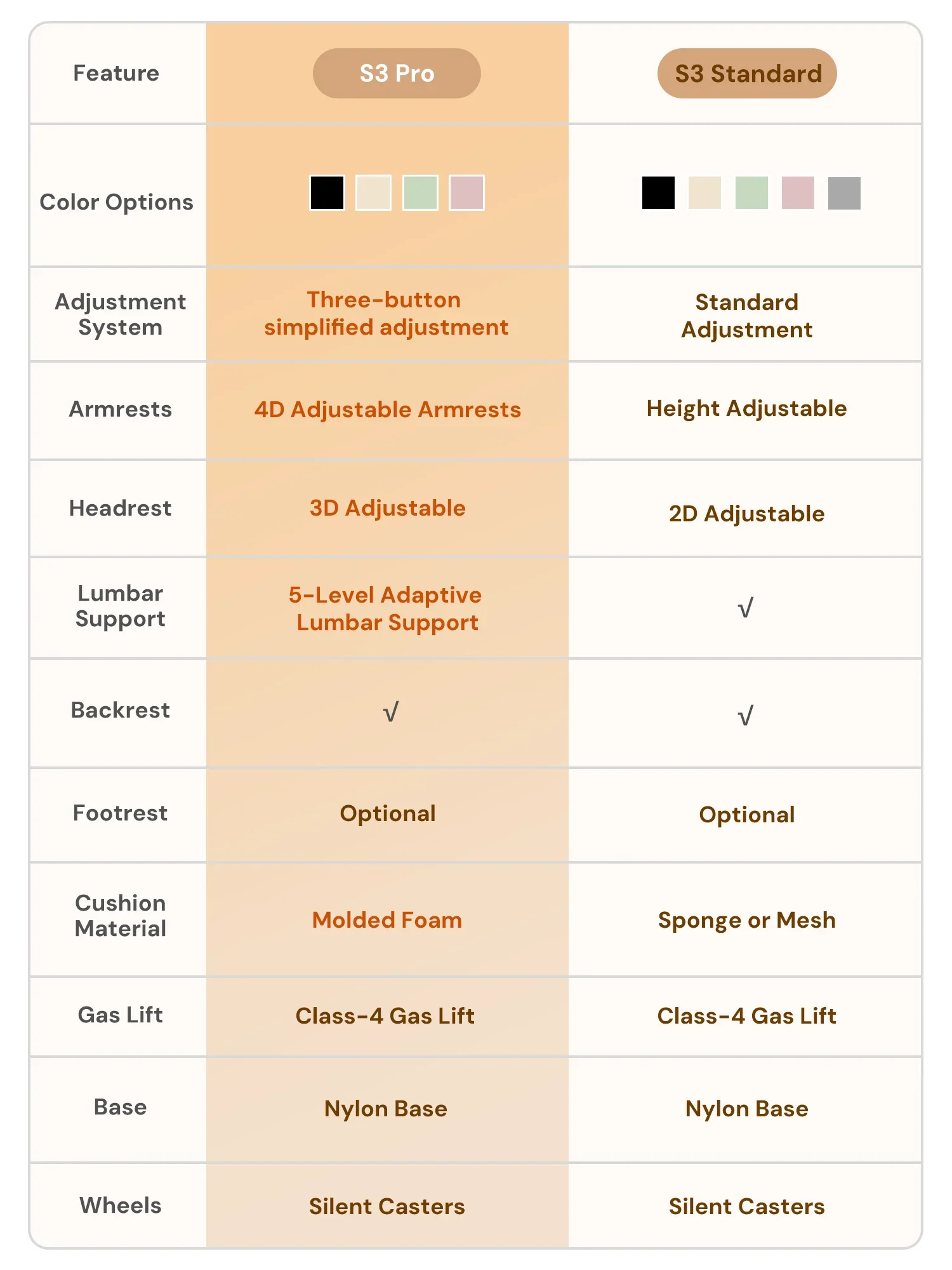Click 5-Level Adaptive Lumbar Support text
This screenshot has width=952, height=1270.
(x=386, y=608)
